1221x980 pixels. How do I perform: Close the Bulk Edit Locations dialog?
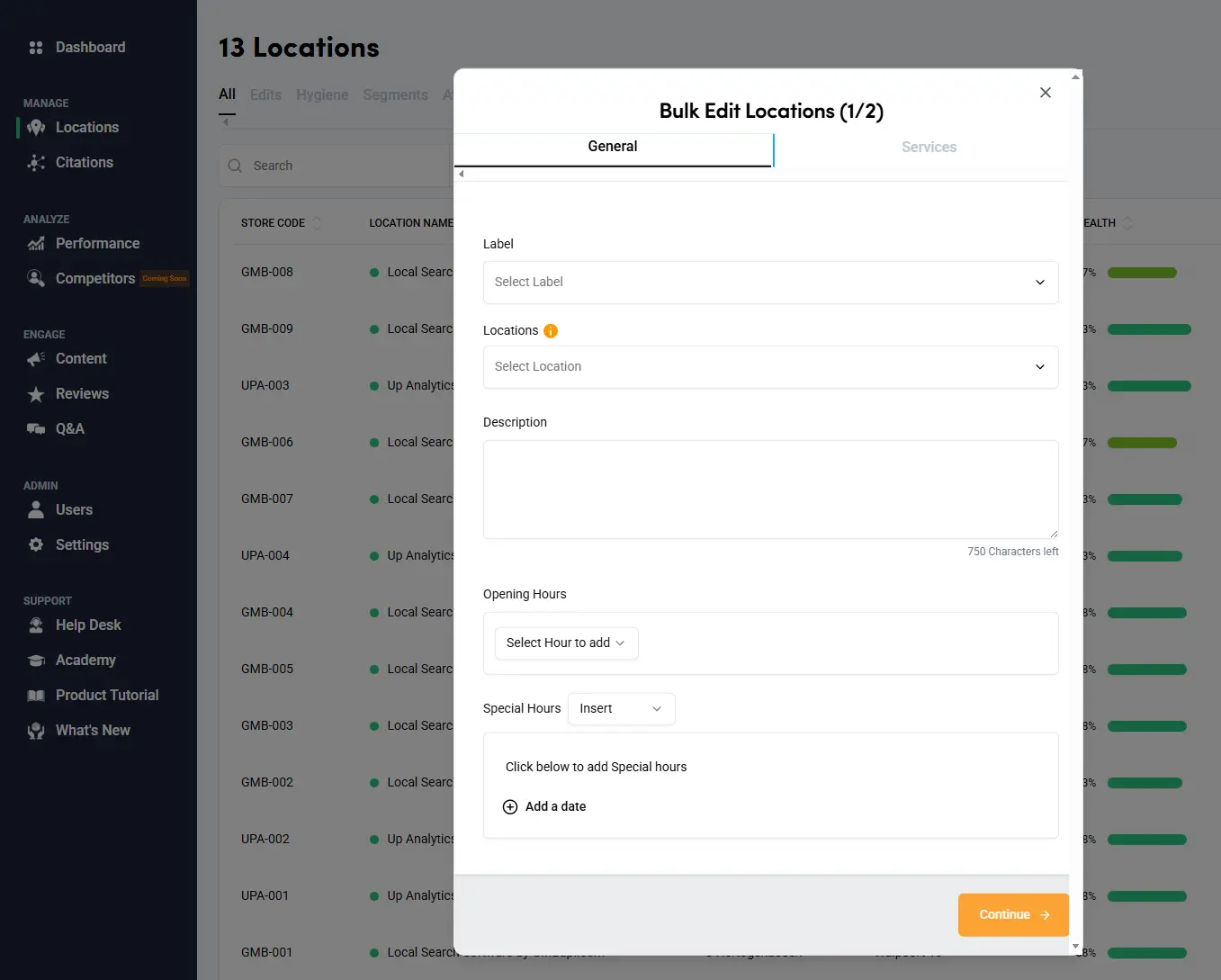click(x=1046, y=93)
